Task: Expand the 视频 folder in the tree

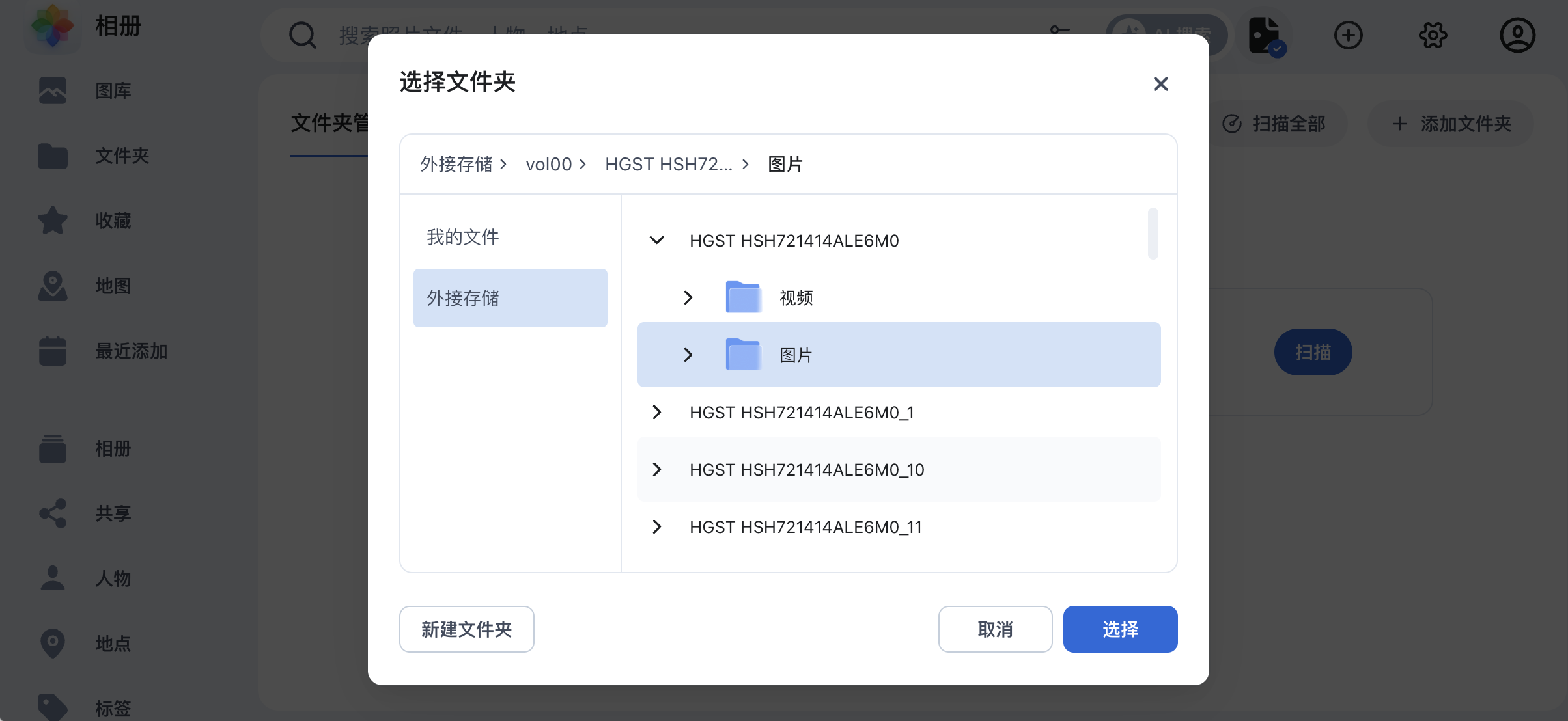Action: click(x=688, y=297)
